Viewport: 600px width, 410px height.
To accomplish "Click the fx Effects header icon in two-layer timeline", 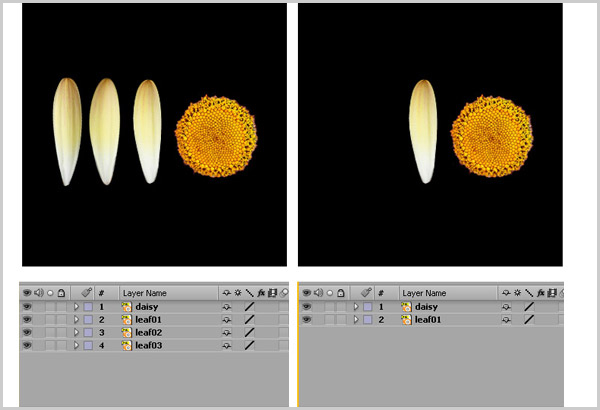I will [x=540, y=293].
